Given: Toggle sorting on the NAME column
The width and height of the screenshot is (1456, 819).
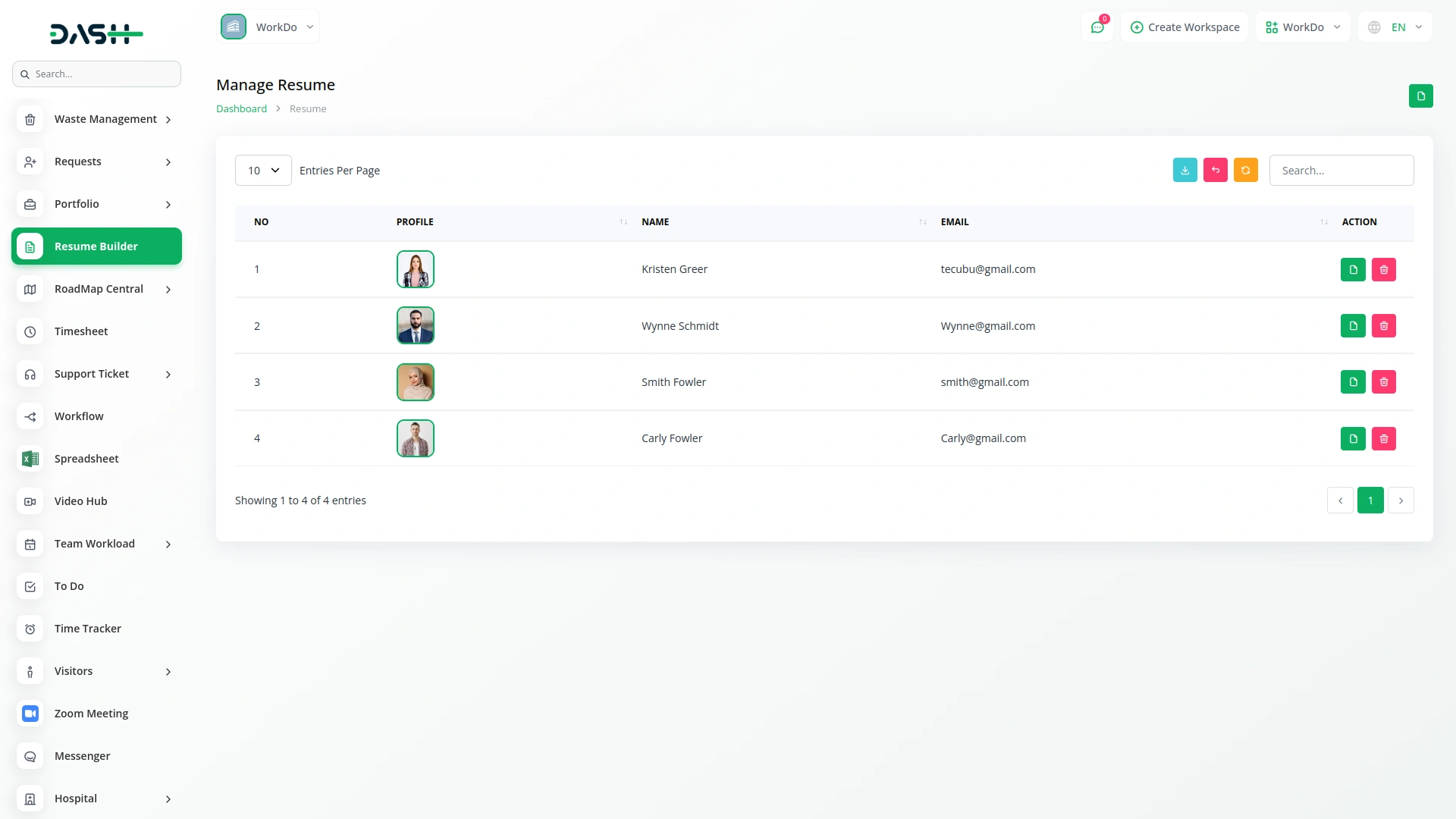Looking at the screenshot, I should click(922, 221).
